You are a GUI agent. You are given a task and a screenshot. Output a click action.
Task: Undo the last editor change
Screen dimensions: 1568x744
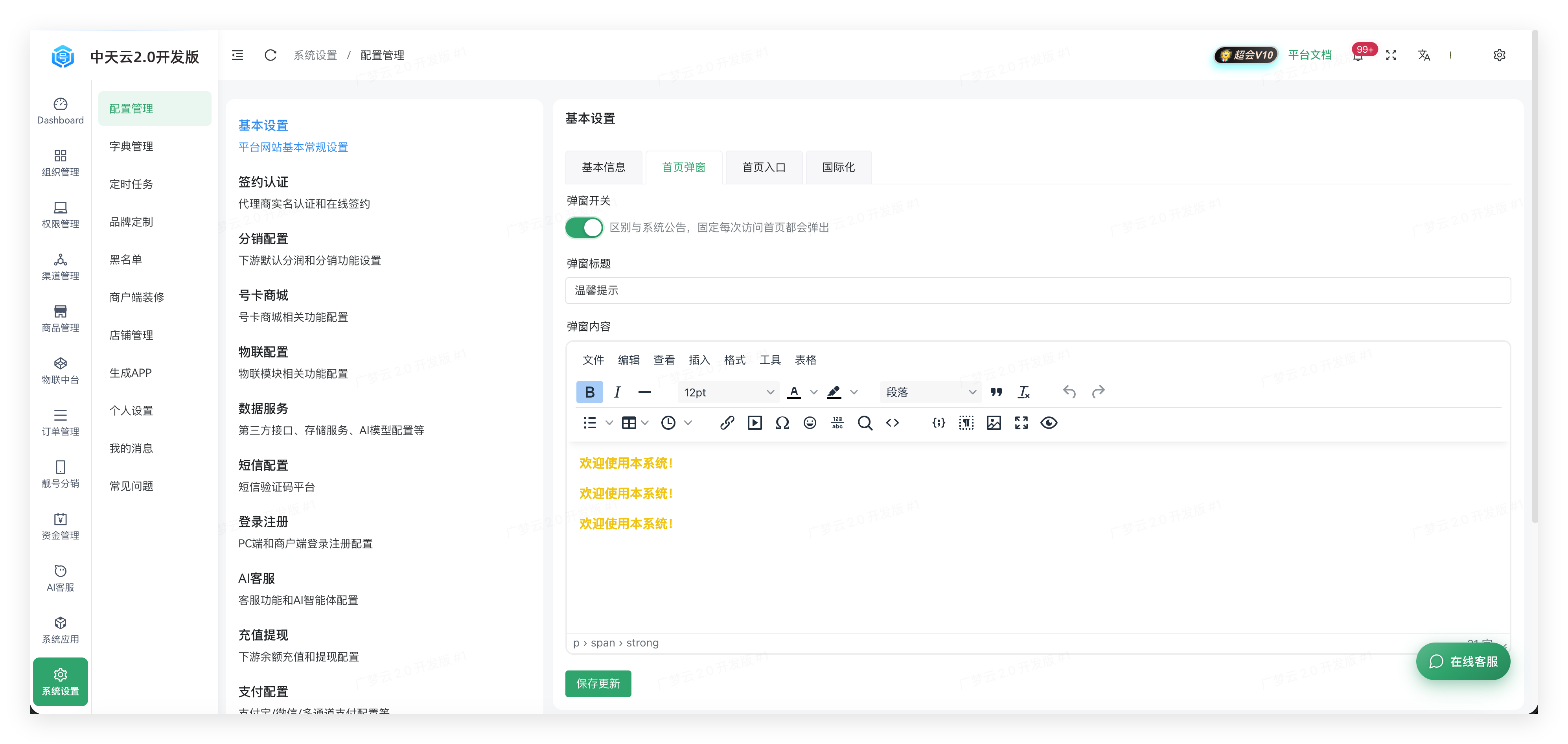(1069, 392)
